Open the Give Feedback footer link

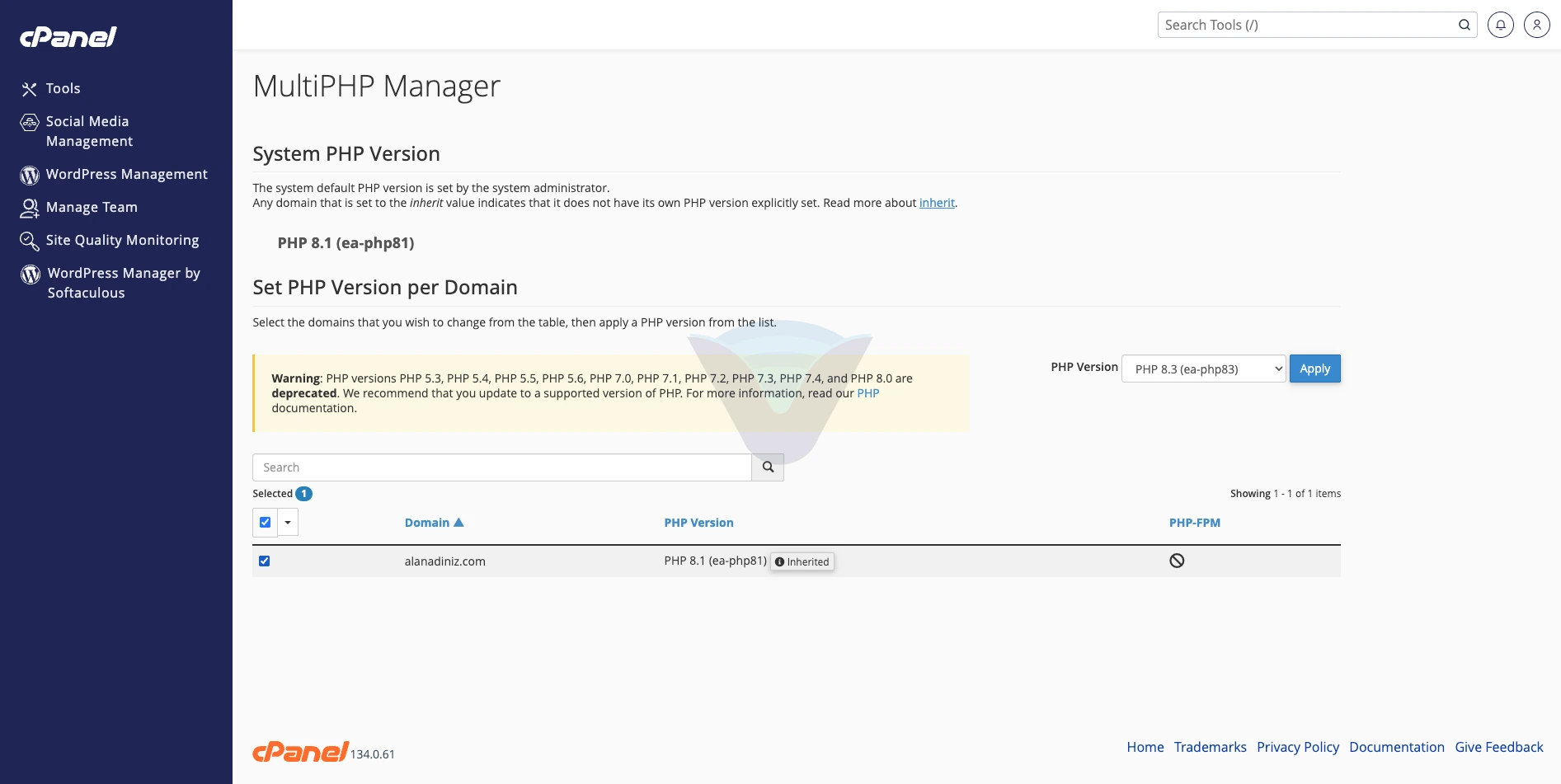coord(1499,747)
